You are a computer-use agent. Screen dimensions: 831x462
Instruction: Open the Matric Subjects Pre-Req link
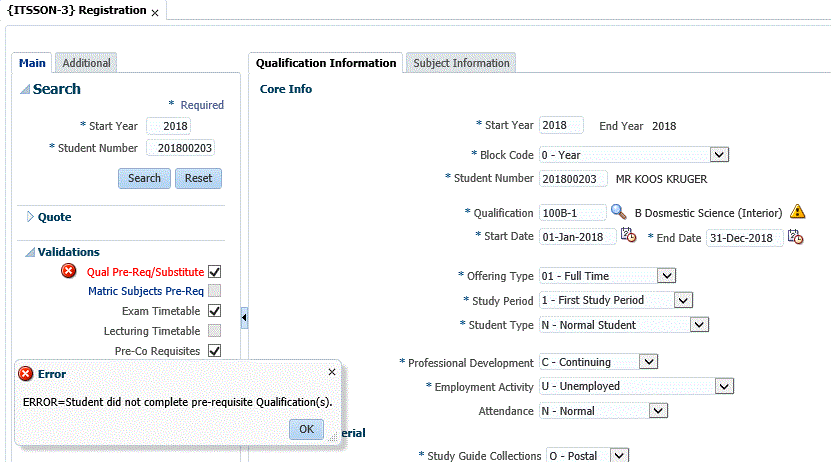146,291
